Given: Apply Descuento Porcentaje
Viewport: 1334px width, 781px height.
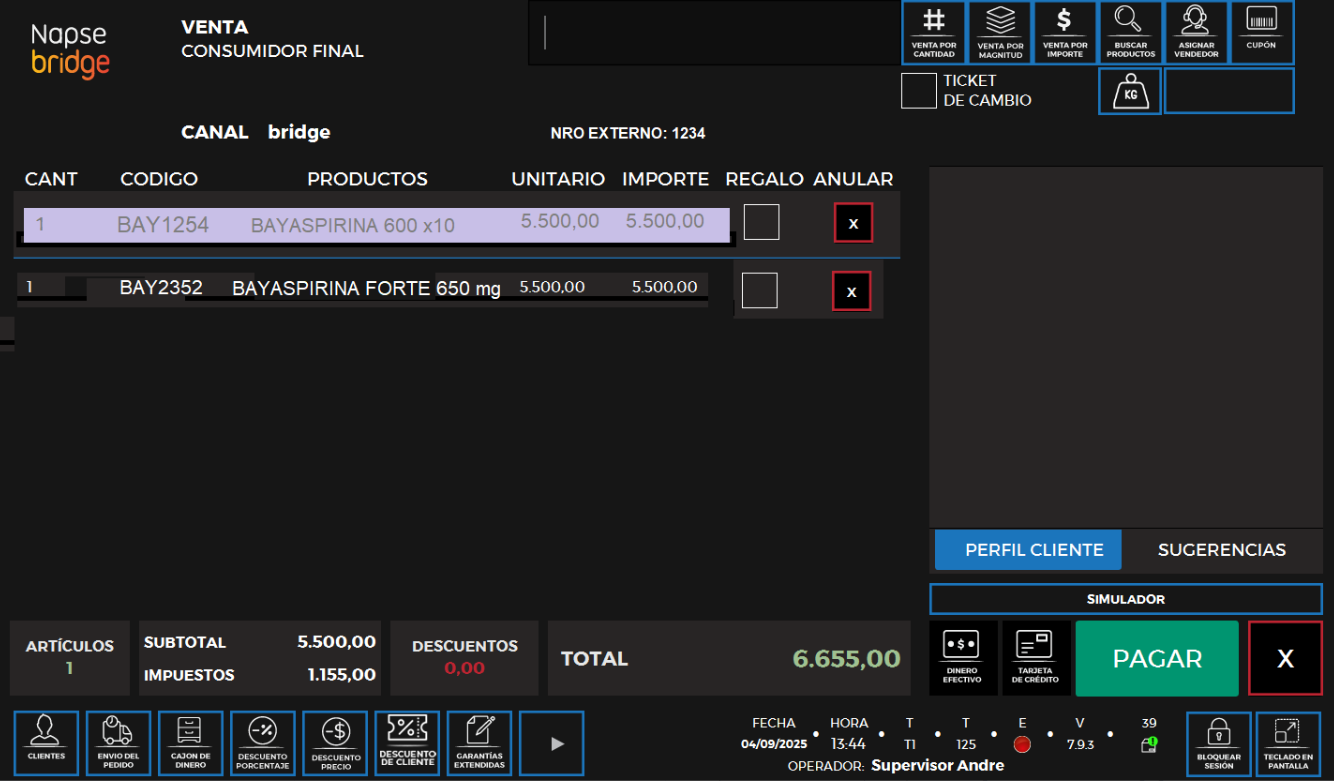Looking at the screenshot, I should pyautogui.click(x=263, y=743).
